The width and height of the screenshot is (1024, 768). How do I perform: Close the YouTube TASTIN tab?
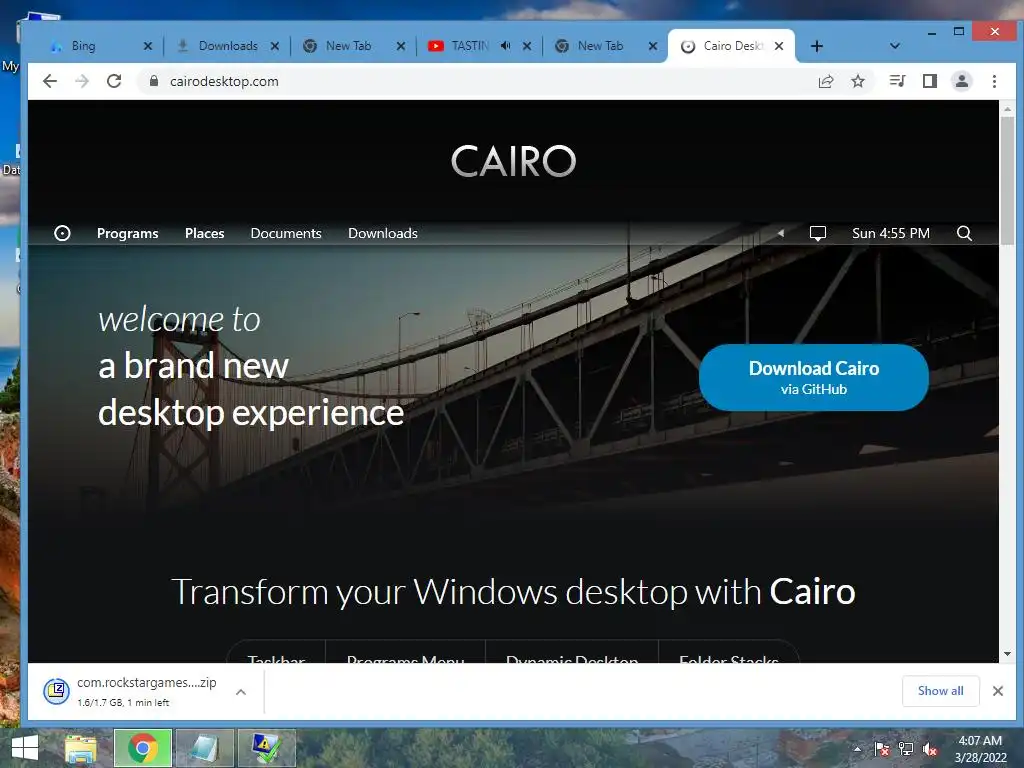click(527, 46)
